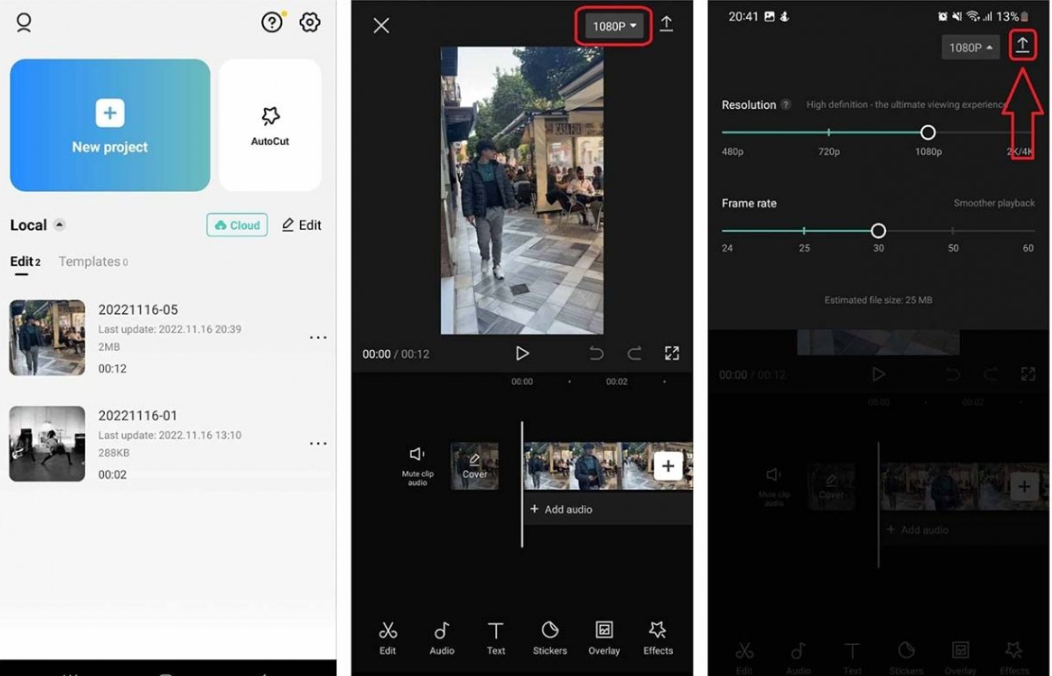Viewport: 1052px width, 676px height.
Task: Open the Audio tool in the middle editor
Action: point(442,638)
